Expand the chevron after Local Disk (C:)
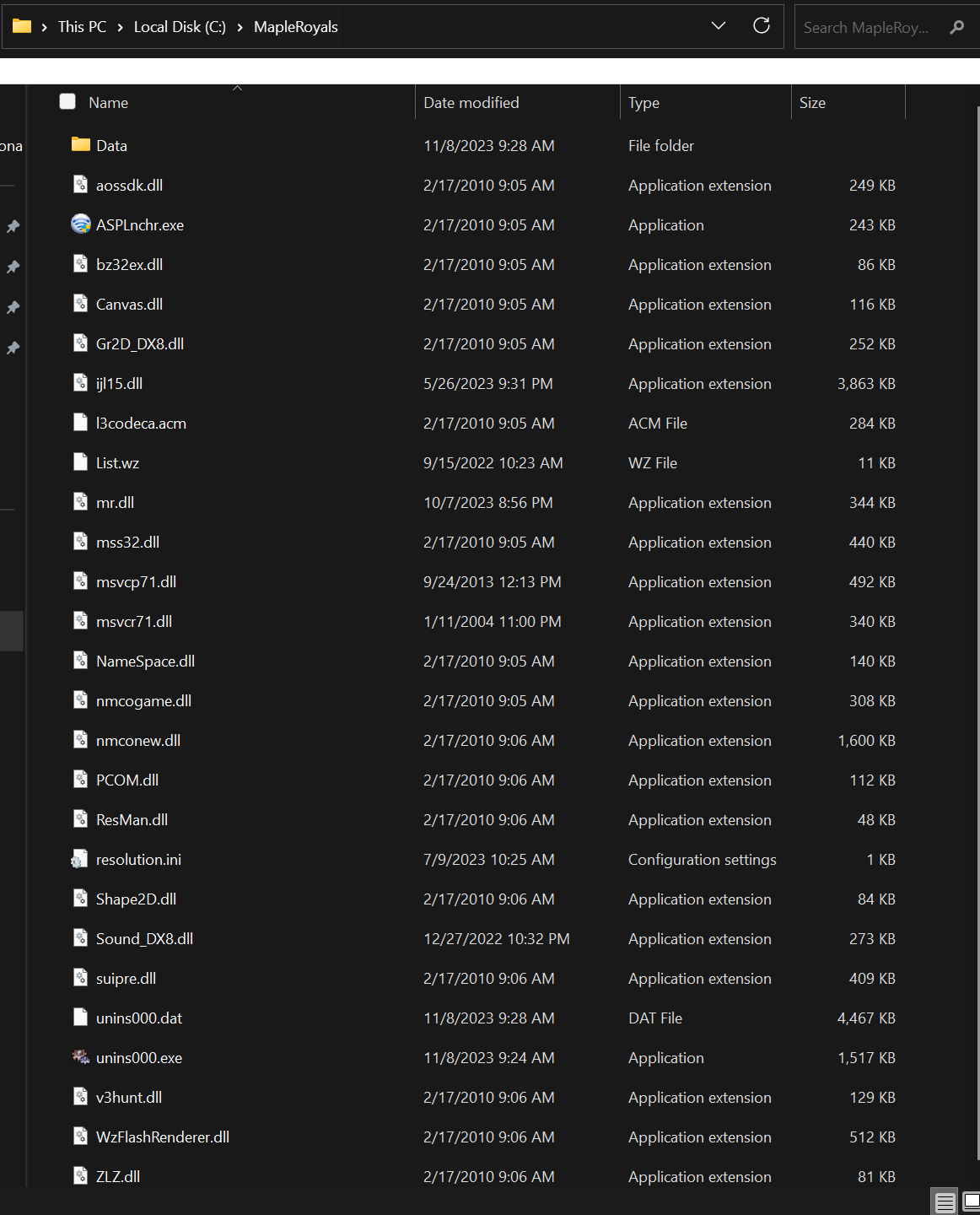 point(240,28)
